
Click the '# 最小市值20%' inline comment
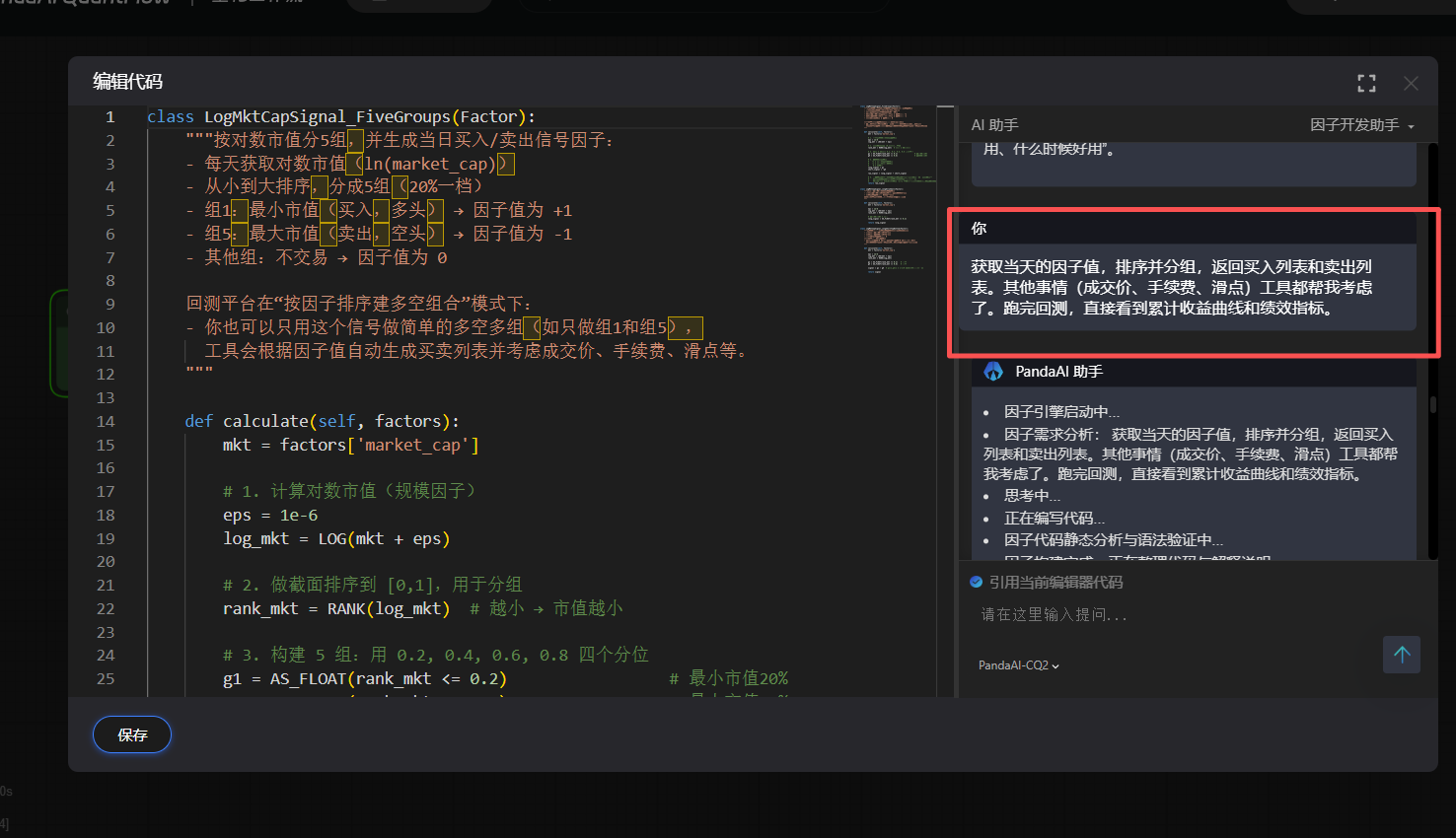click(729, 679)
